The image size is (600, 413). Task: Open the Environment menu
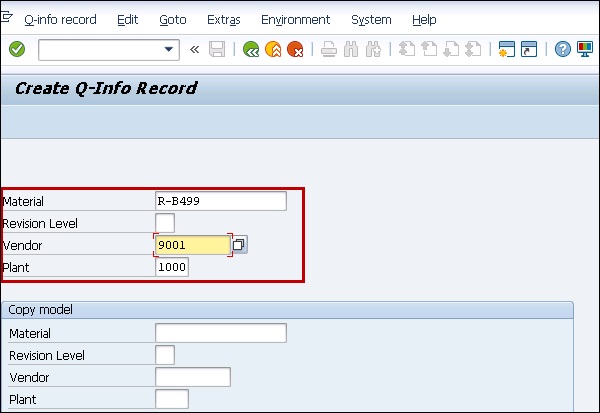[295, 19]
